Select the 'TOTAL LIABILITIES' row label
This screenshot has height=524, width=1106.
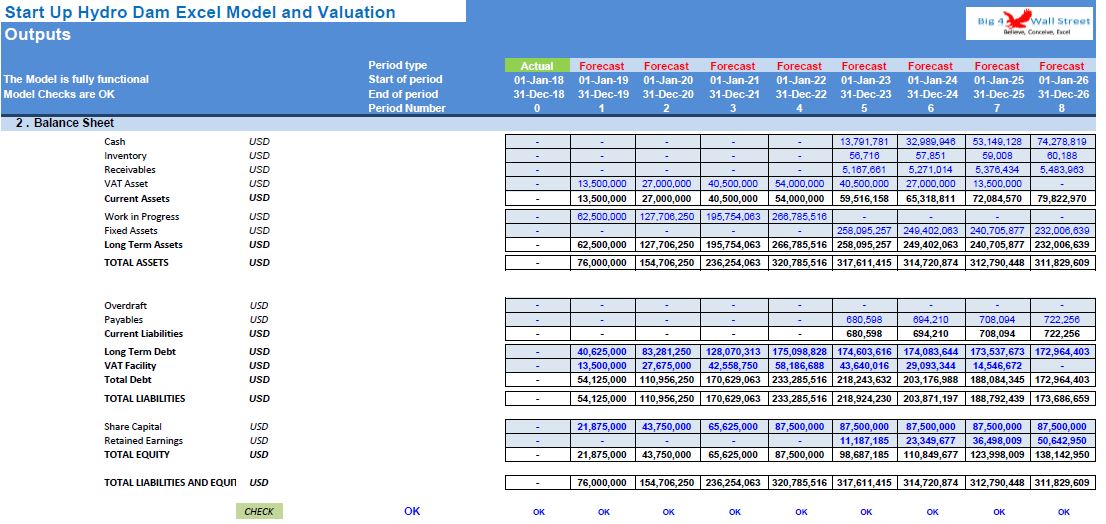click(145, 398)
